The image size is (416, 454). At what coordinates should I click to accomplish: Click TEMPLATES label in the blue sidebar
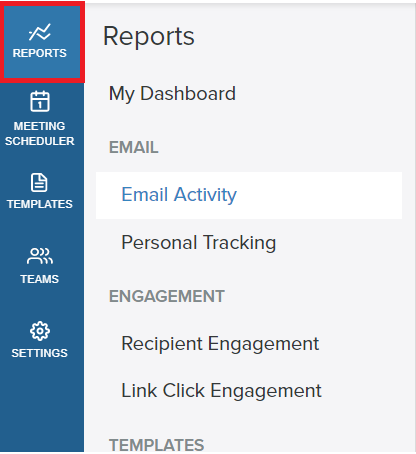[x=40, y=204]
